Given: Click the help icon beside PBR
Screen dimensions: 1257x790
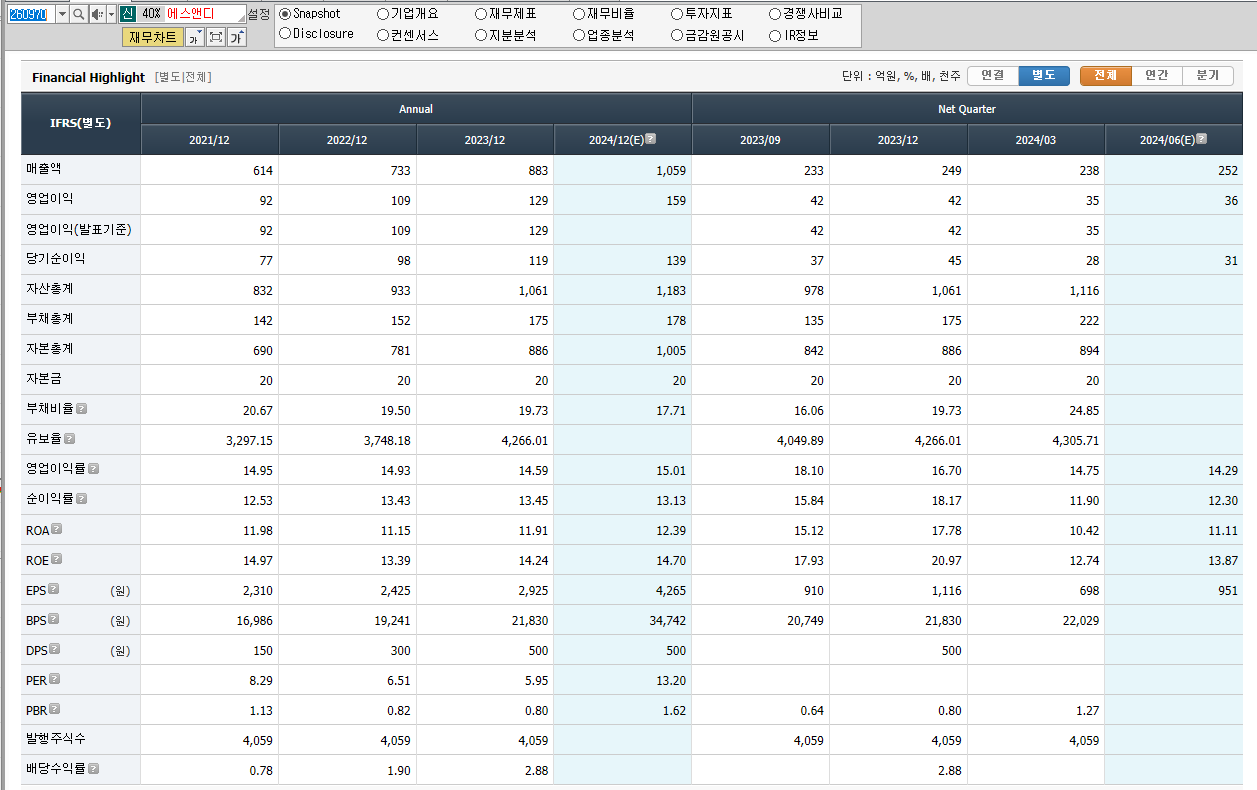Looking at the screenshot, I should tap(55, 709).
